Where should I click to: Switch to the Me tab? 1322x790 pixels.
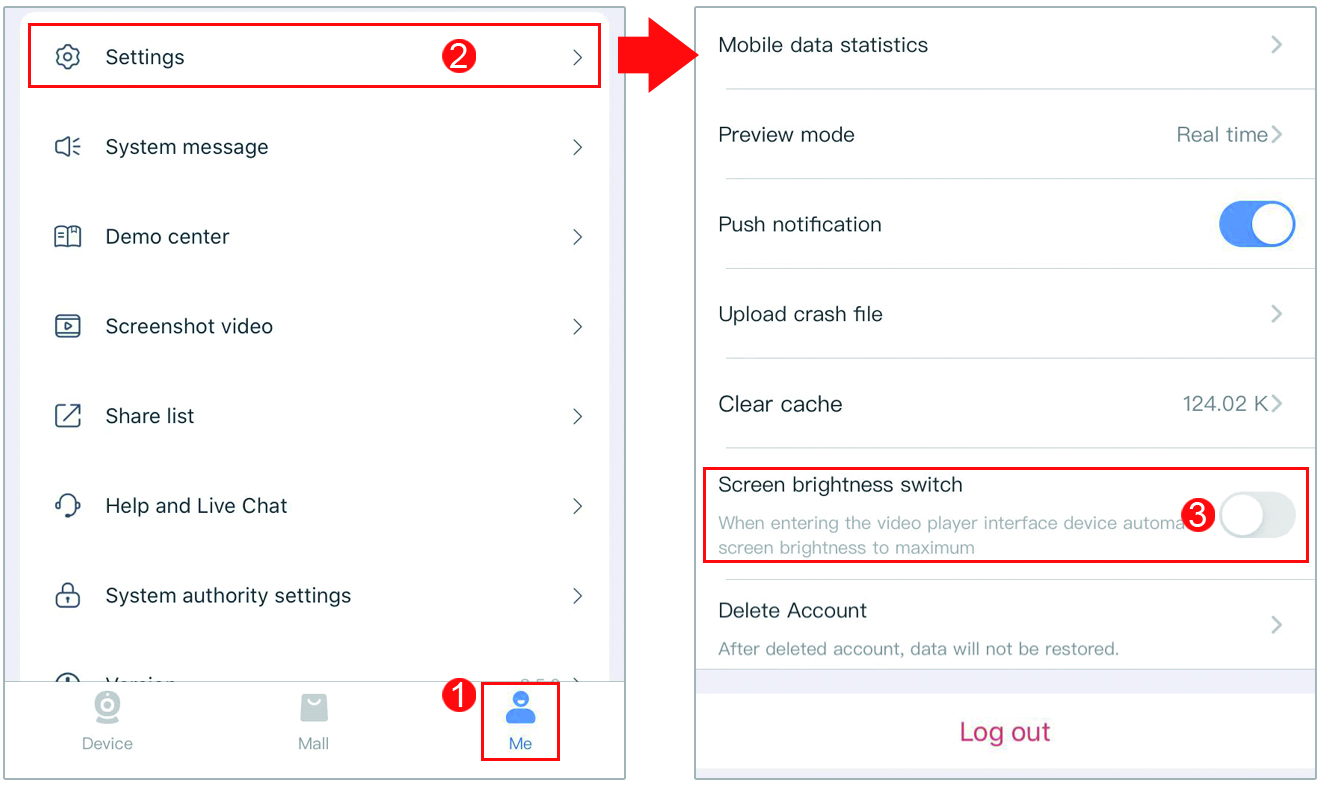click(520, 720)
